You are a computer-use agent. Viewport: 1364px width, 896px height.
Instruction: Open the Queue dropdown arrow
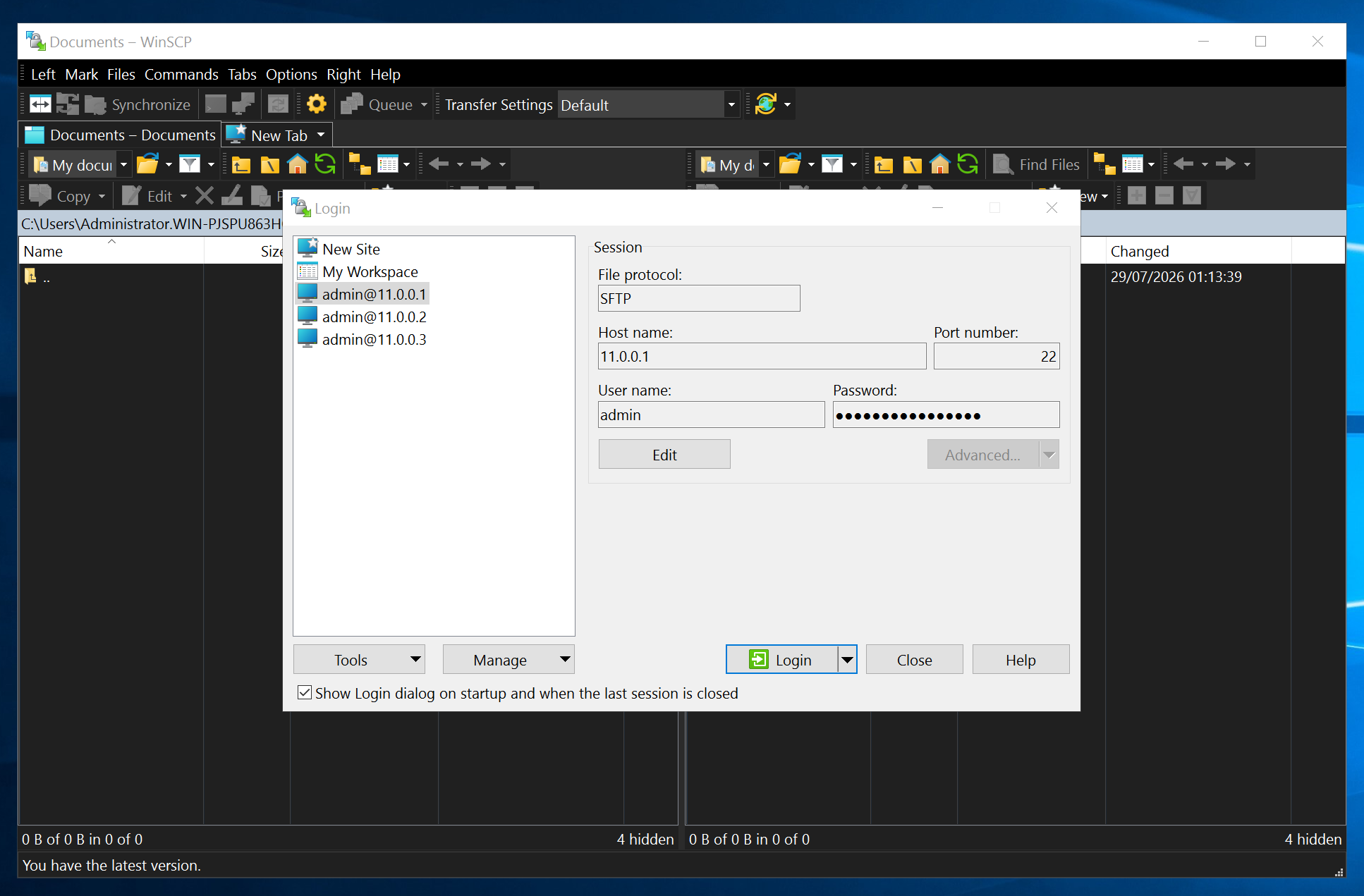pyautogui.click(x=424, y=104)
